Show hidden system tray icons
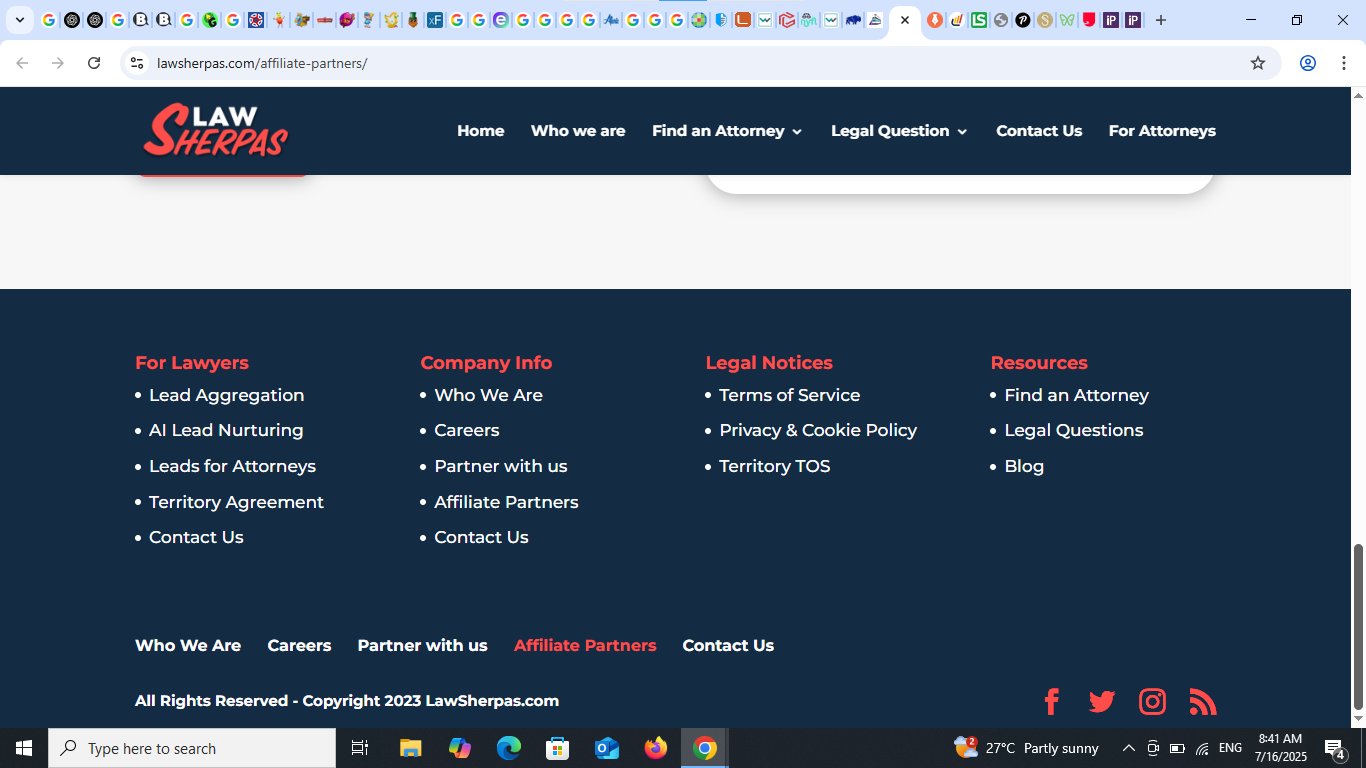The image size is (1366, 768). [x=1128, y=748]
